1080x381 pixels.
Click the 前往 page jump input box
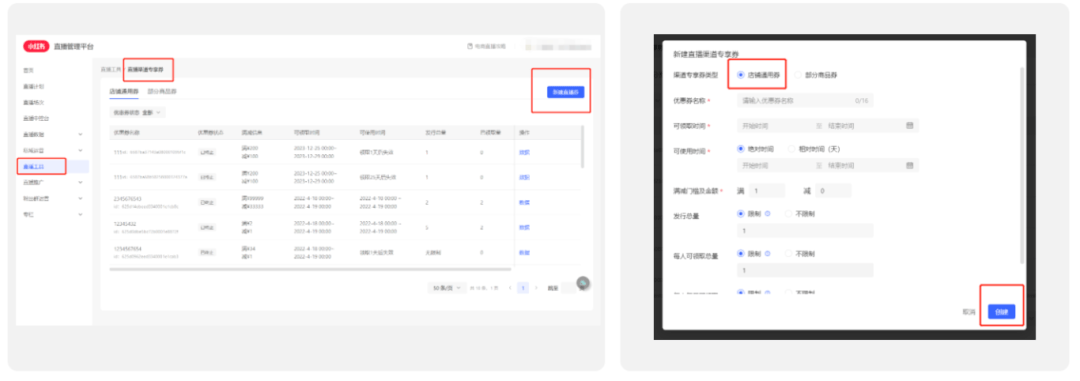pyautogui.click(x=568, y=287)
